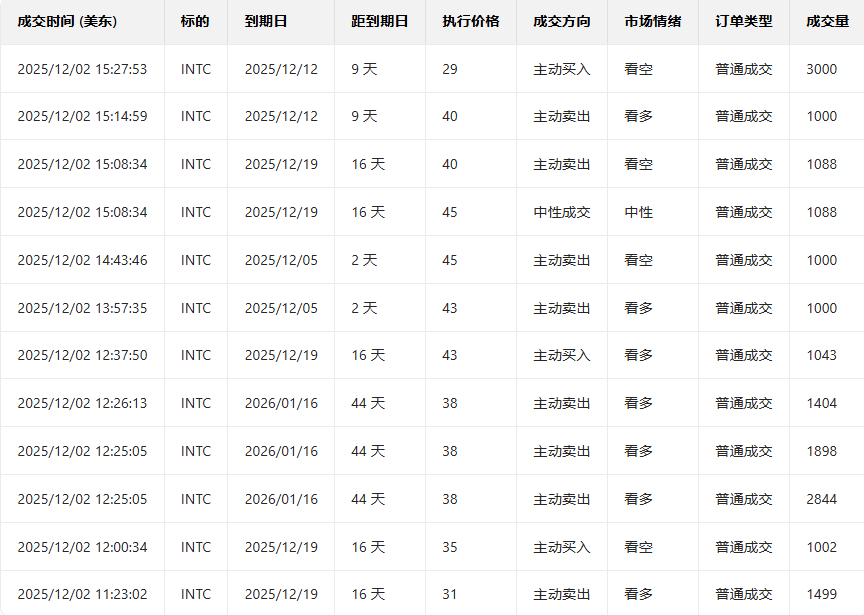Screen dimensions: 864x615
Task: Click the 2025/12/02 13:57:35 timestamp cell
Action: [82, 308]
